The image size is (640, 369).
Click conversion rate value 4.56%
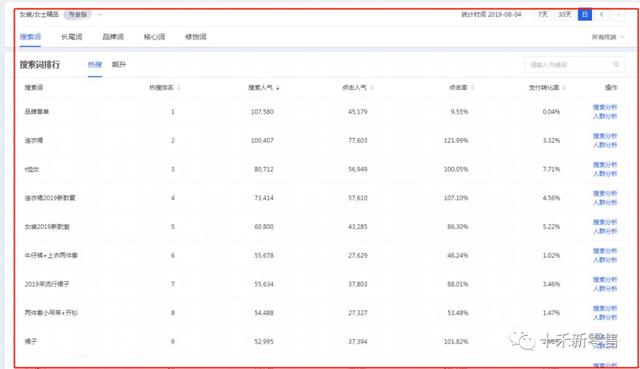[x=551, y=198]
